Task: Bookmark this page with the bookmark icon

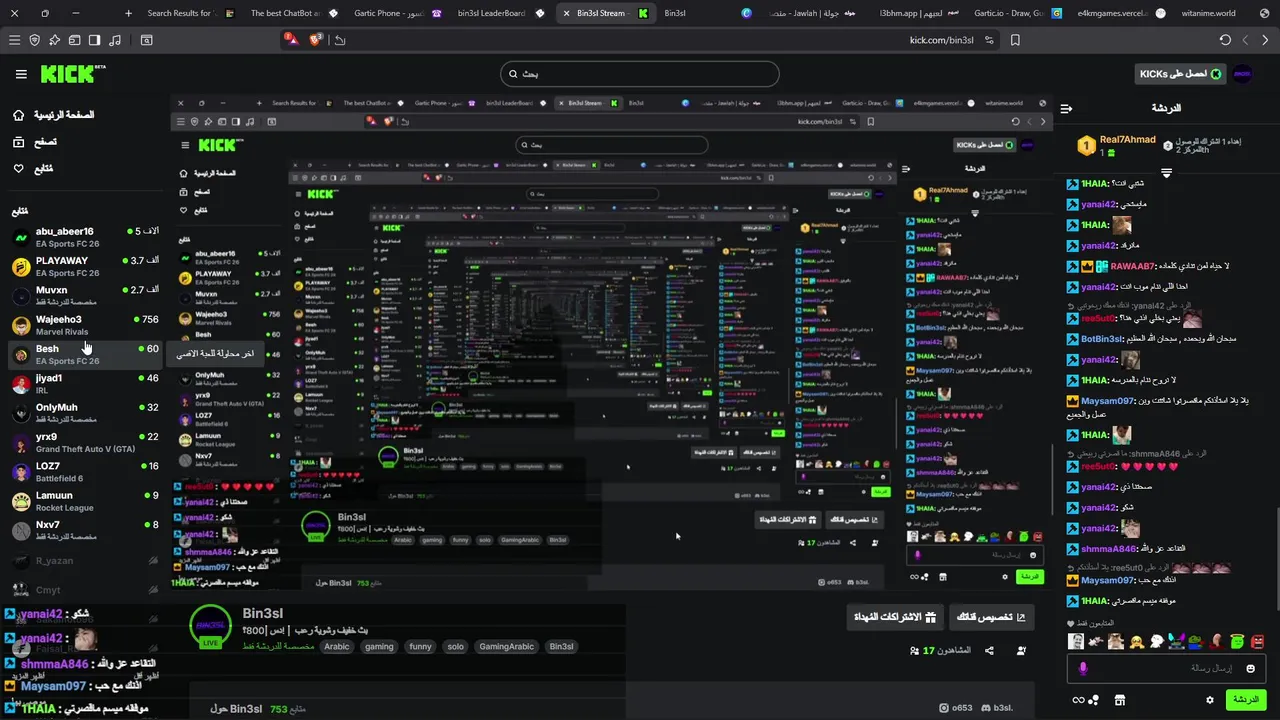Action: coord(1015,40)
